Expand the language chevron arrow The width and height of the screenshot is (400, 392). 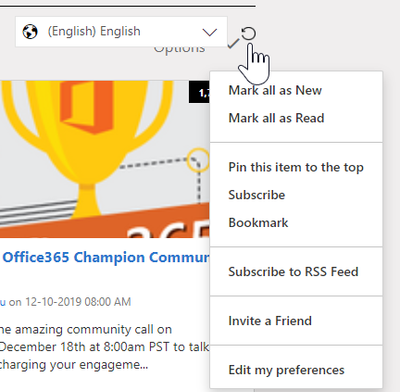coord(210,32)
